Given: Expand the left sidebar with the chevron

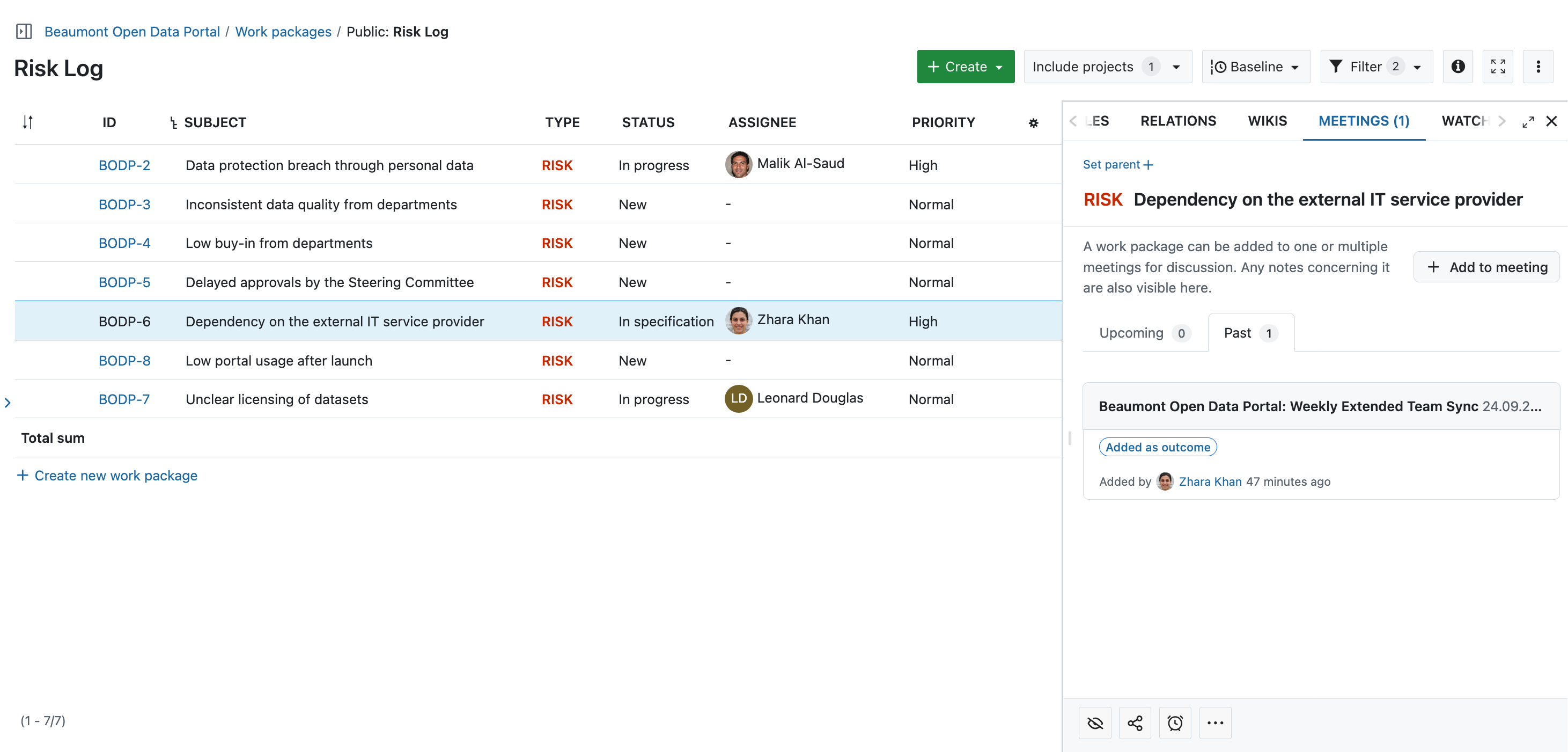Looking at the screenshot, I should 8,403.
